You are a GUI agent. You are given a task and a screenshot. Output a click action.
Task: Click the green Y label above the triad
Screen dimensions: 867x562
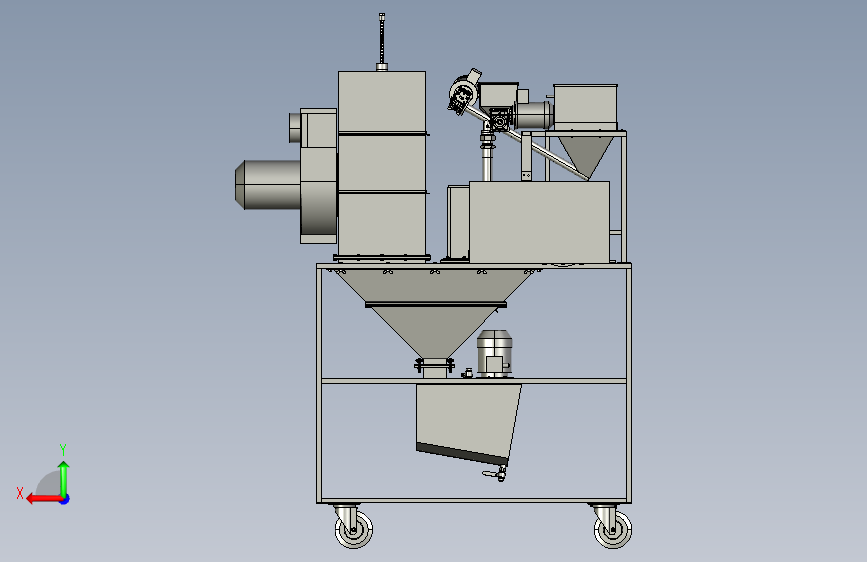[63, 449]
